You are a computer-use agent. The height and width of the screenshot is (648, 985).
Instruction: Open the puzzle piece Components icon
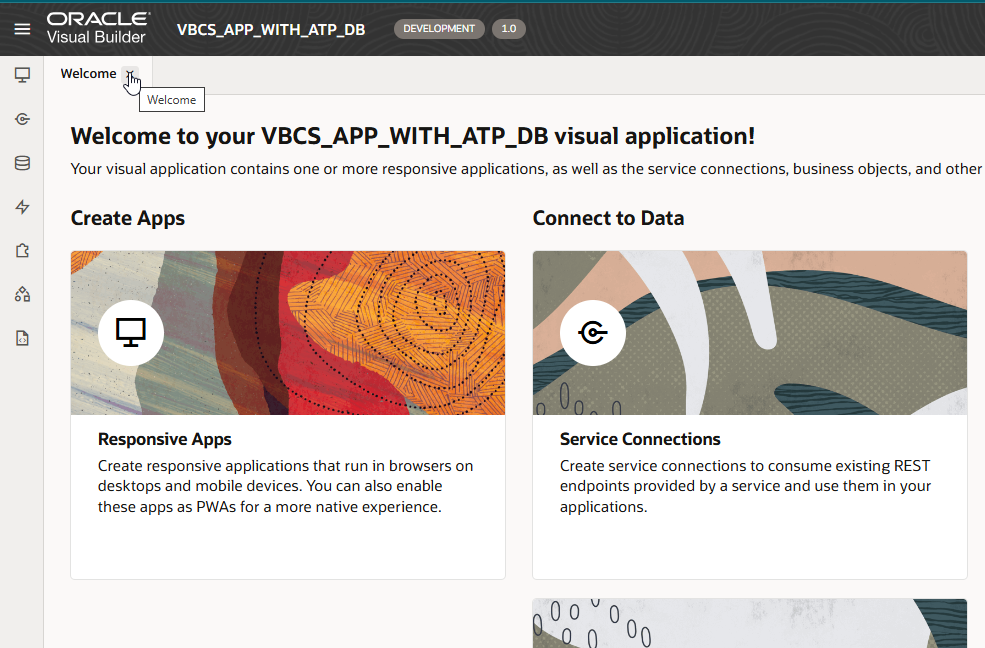22,251
